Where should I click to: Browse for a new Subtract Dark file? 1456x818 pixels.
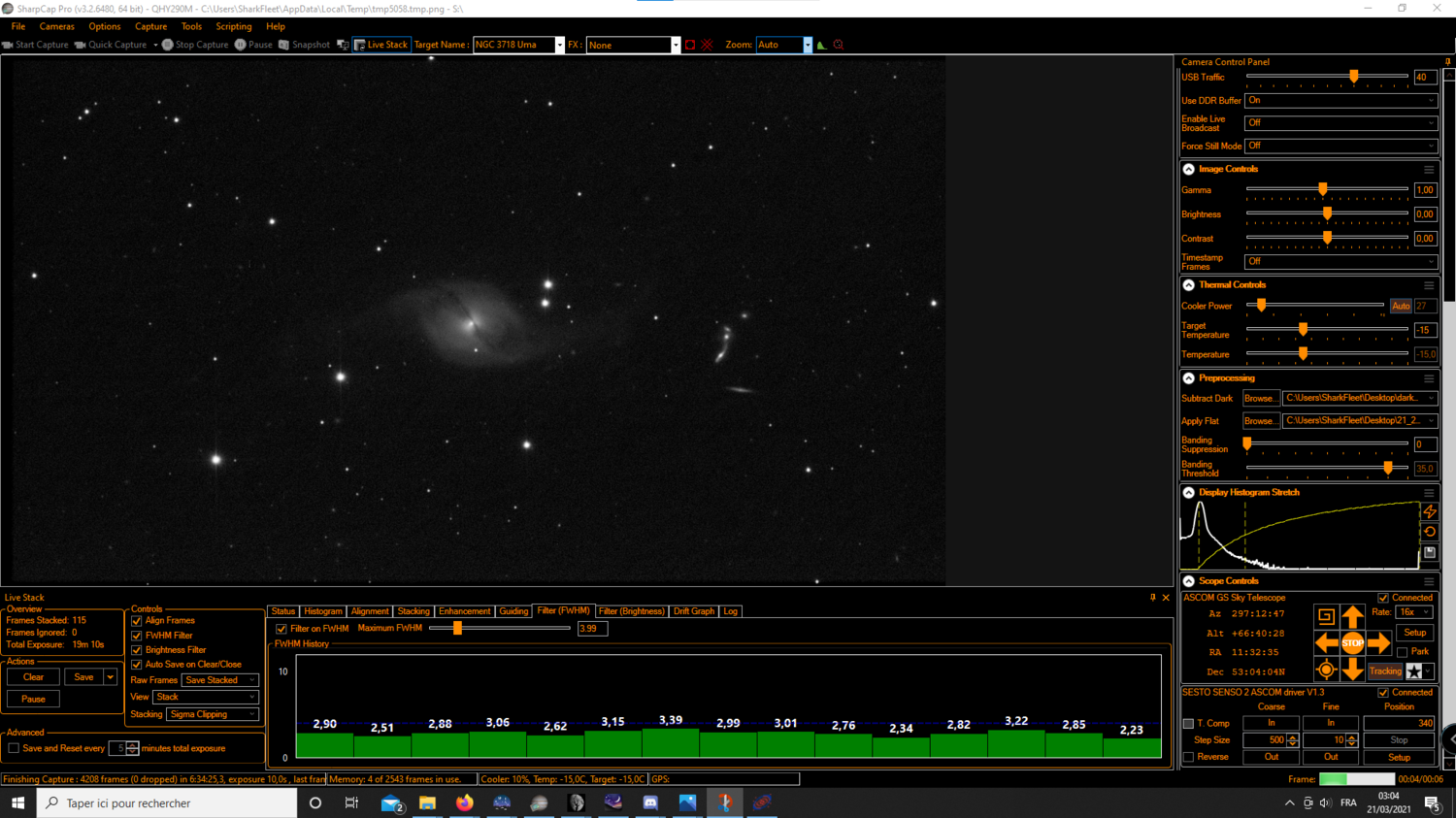coord(1260,398)
